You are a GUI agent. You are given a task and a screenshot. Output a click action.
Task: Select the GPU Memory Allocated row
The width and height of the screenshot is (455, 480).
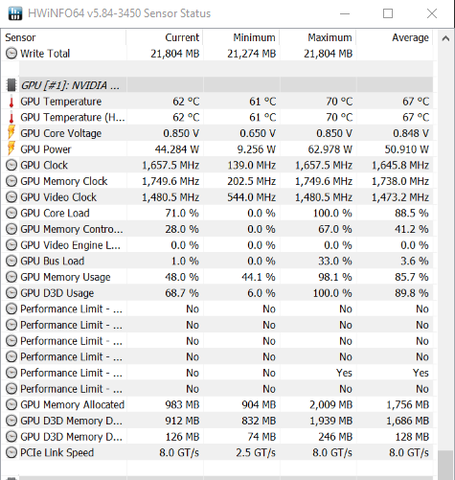[x=219, y=404]
